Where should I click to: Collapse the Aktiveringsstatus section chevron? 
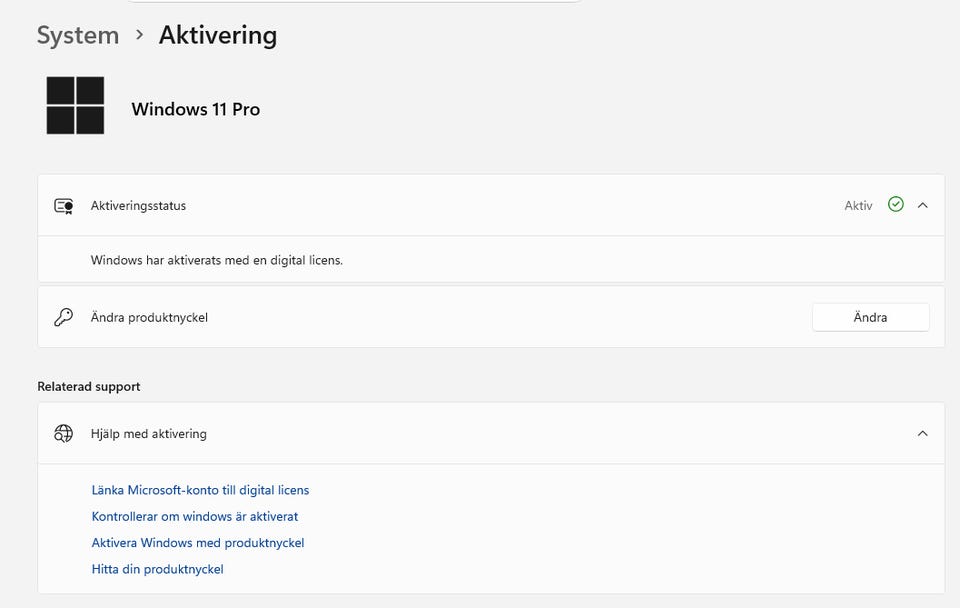coord(923,205)
